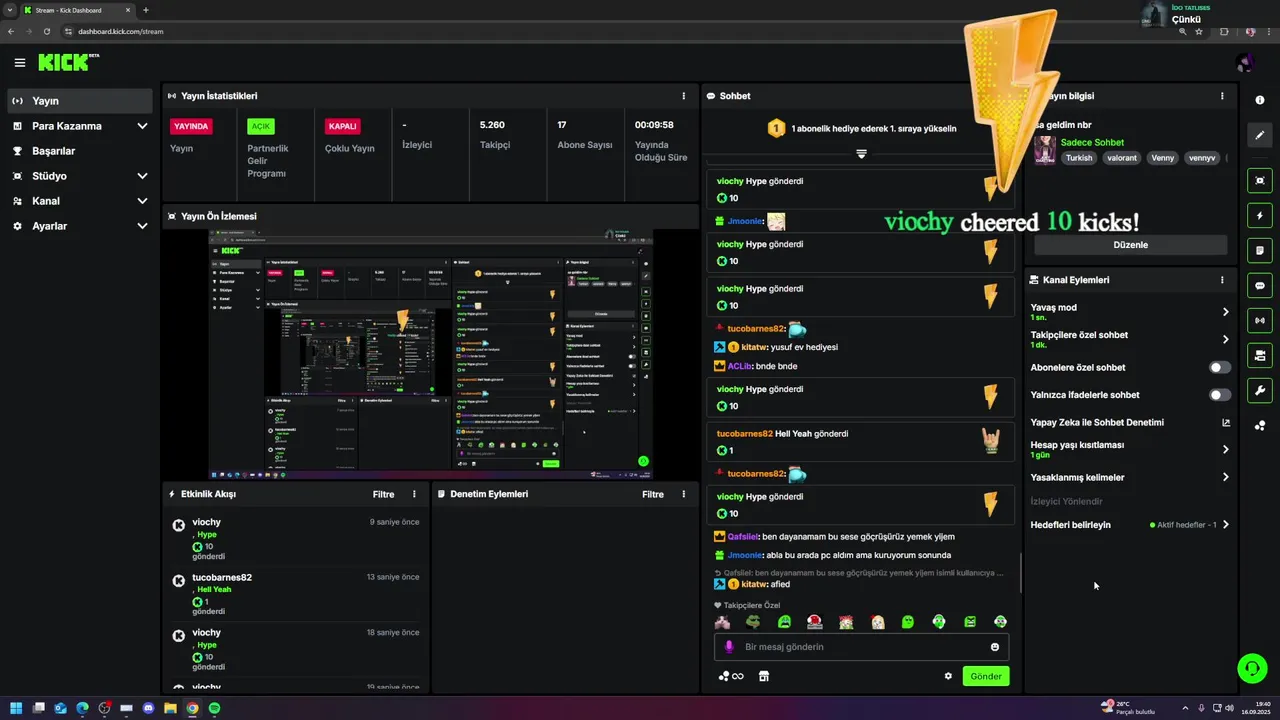
Task: Select Yayın in left sidebar
Action: point(80,101)
